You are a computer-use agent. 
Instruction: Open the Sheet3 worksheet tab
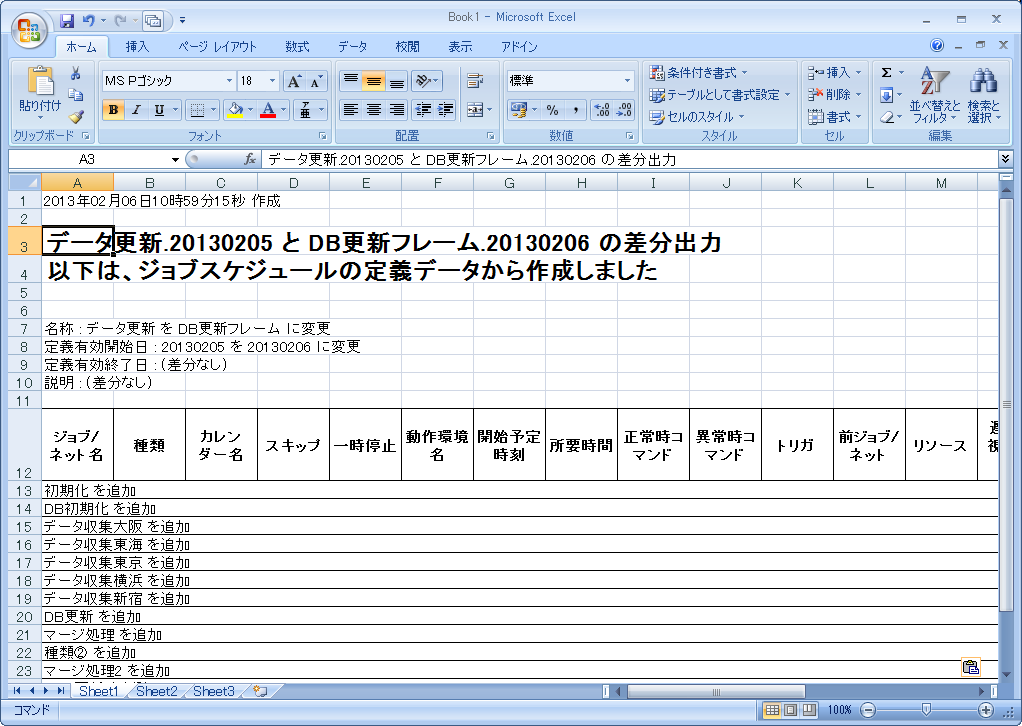point(214,691)
